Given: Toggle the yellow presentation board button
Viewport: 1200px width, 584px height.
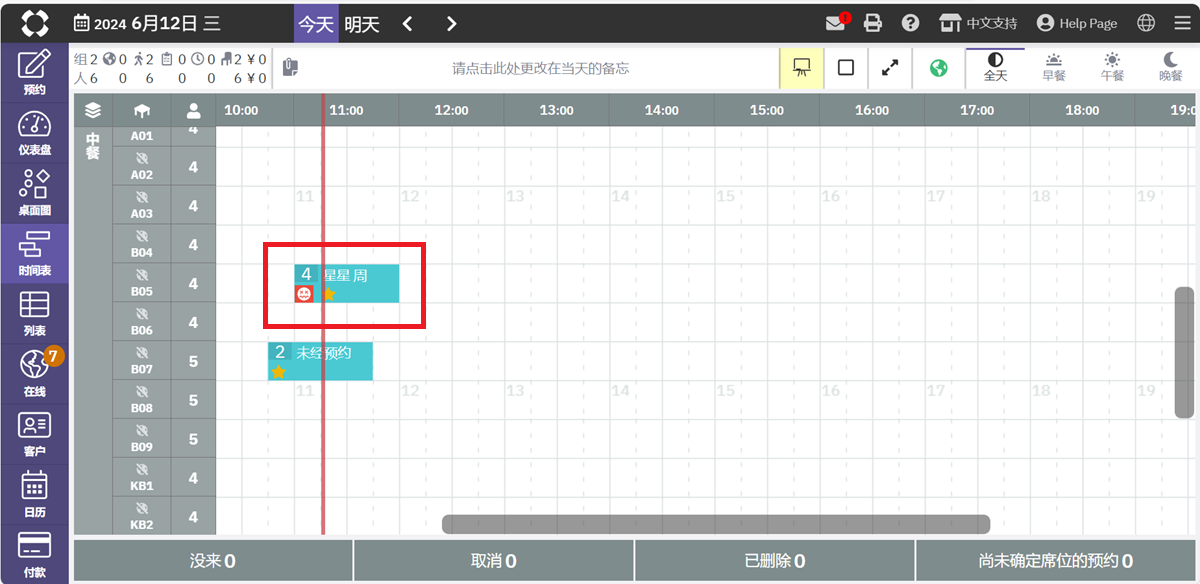Looking at the screenshot, I should 801,68.
